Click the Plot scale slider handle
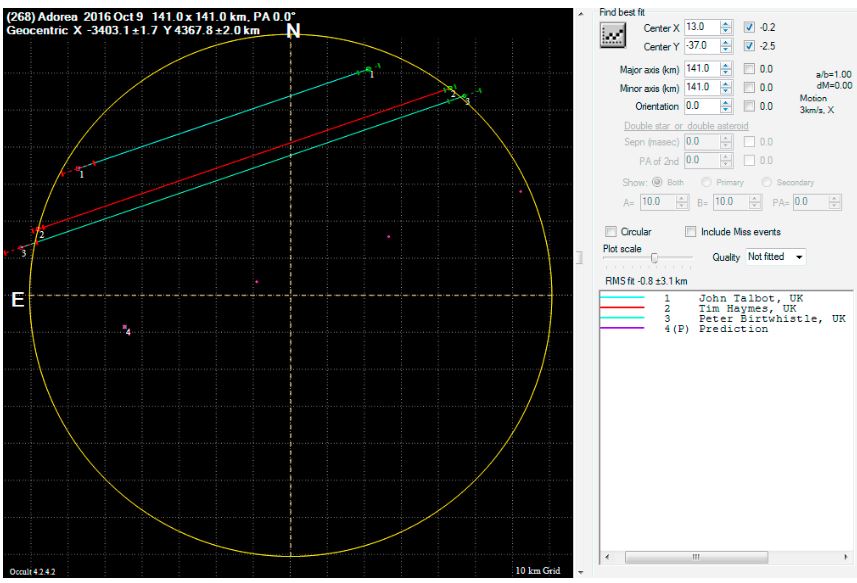Viewport: 857px width, 583px height. (x=652, y=258)
